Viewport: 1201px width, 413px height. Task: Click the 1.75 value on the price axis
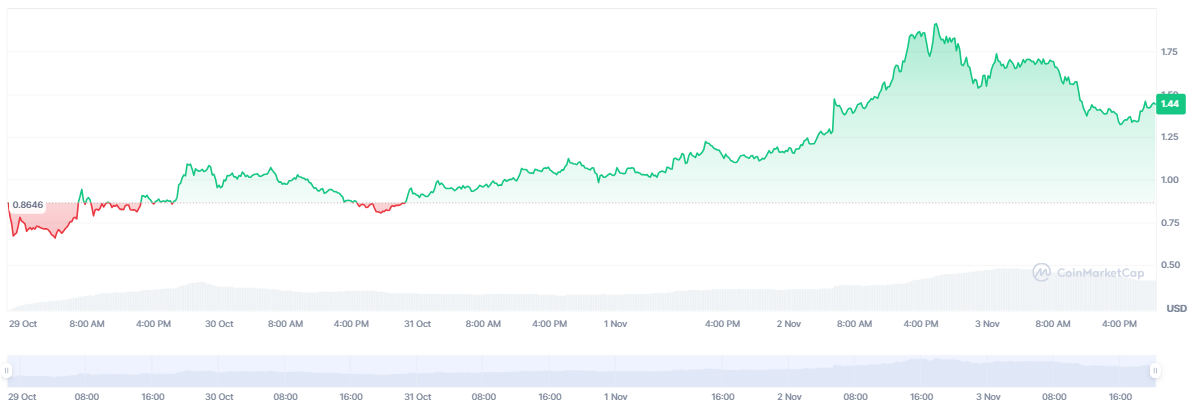coord(1171,52)
